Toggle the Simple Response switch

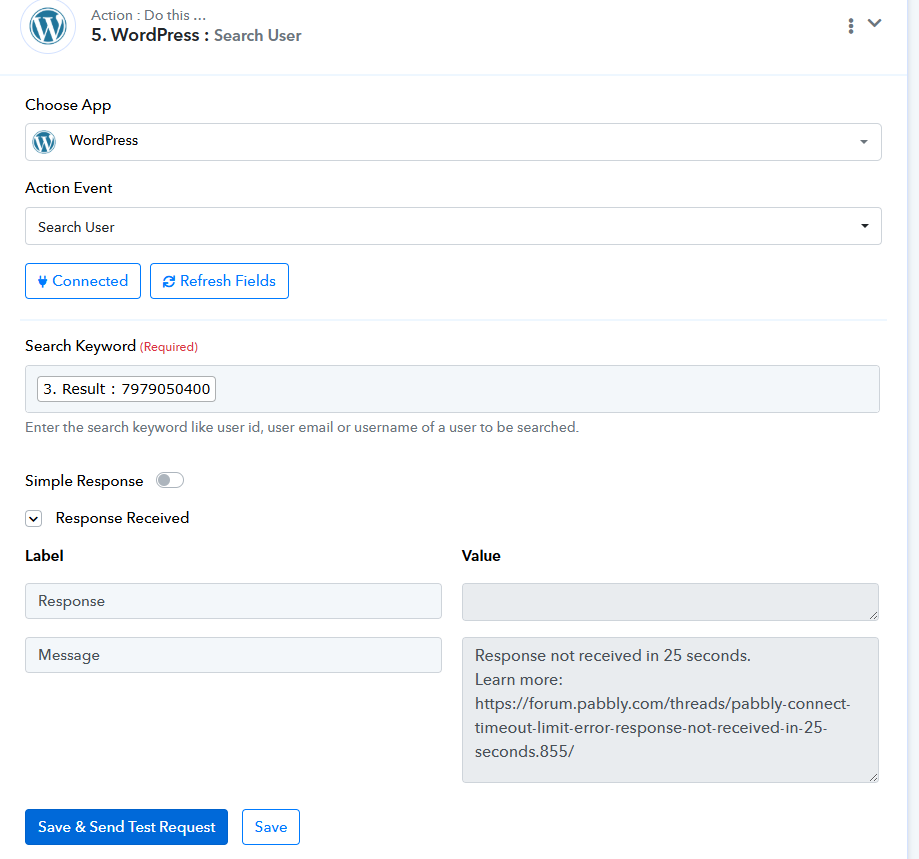(x=170, y=480)
